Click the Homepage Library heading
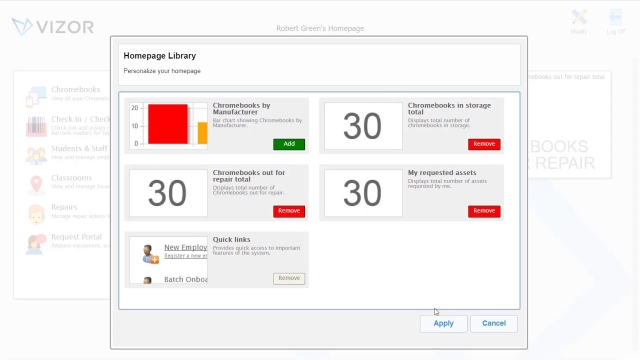 click(x=160, y=56)
